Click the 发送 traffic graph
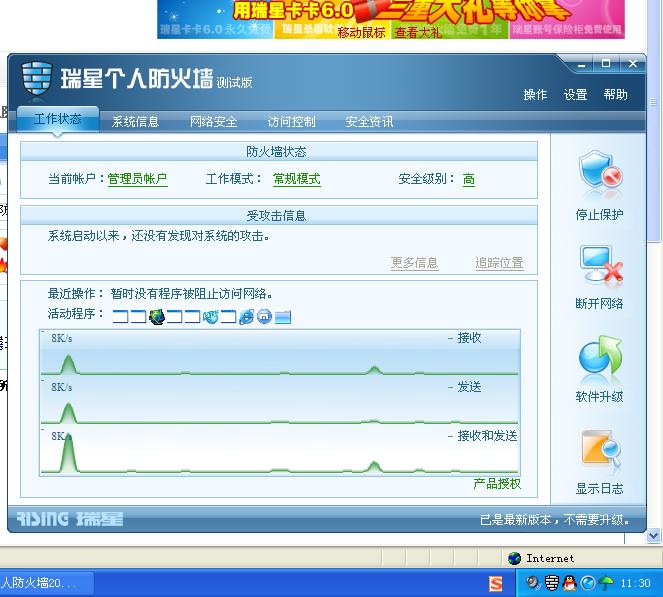This screenshot has width=663, height=597. pos(279,401)
